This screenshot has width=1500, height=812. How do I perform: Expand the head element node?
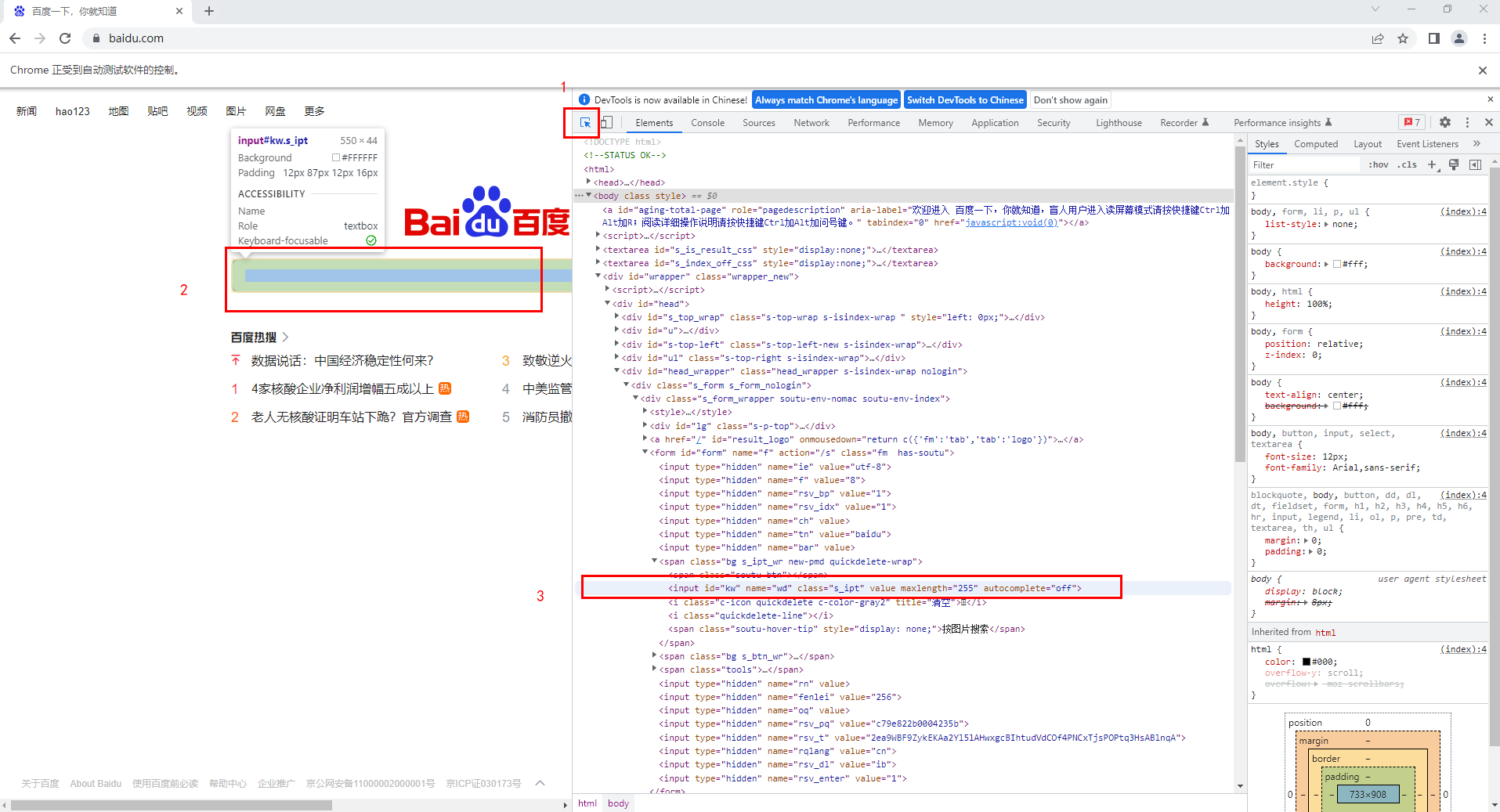588,182
